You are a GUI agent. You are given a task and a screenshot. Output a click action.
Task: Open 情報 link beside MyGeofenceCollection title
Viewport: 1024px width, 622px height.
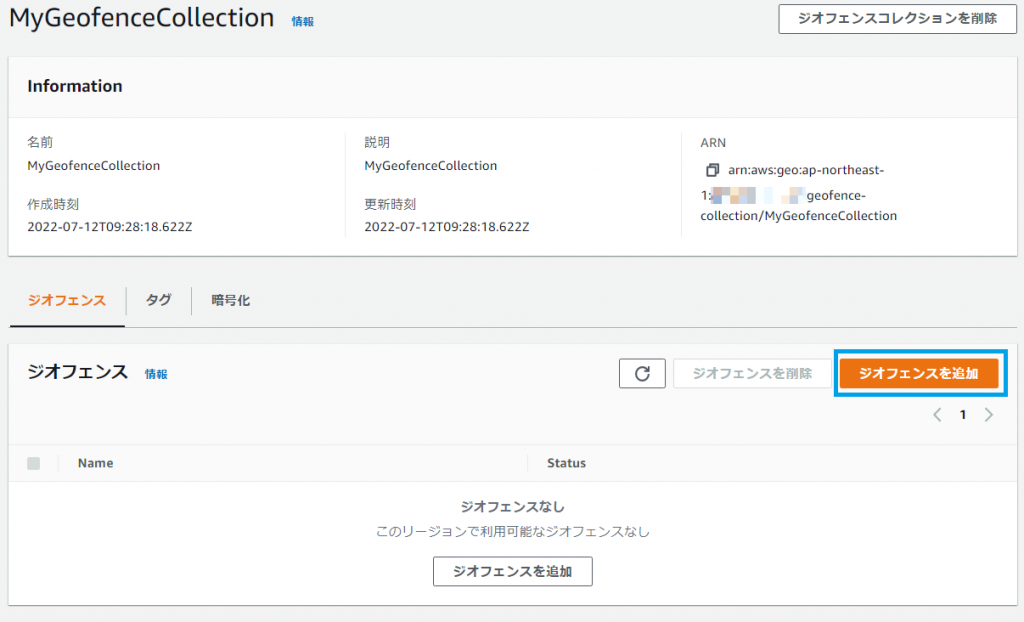point(302,20)
